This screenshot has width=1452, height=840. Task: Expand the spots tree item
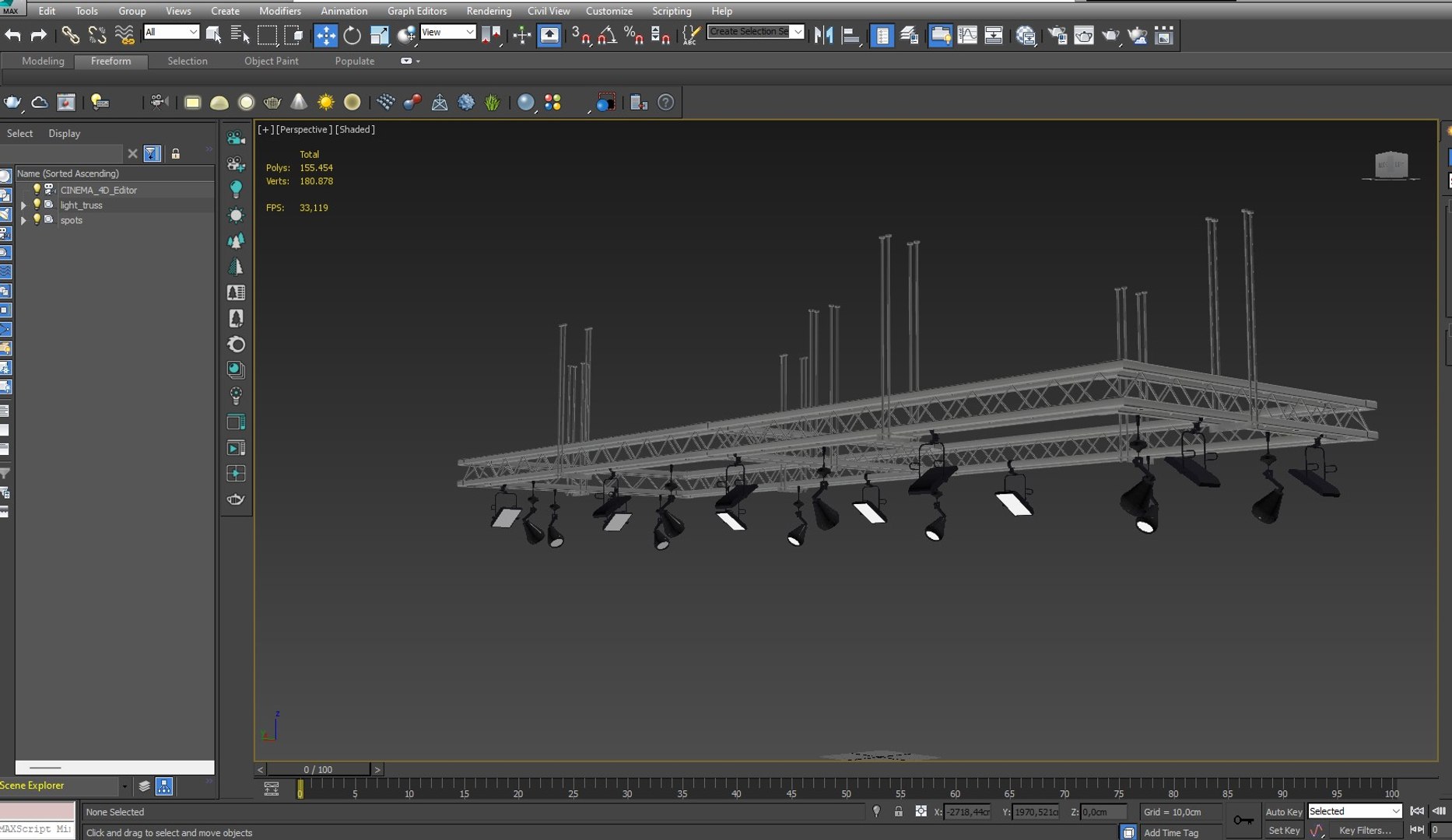23,220
